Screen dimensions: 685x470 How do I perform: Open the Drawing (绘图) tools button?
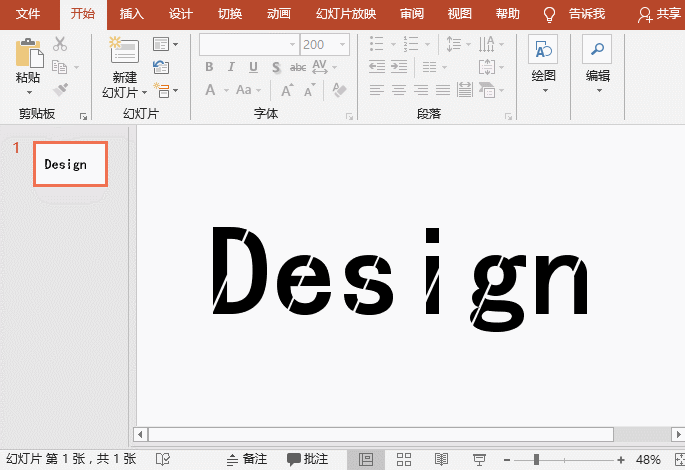[x=543, y=52]
